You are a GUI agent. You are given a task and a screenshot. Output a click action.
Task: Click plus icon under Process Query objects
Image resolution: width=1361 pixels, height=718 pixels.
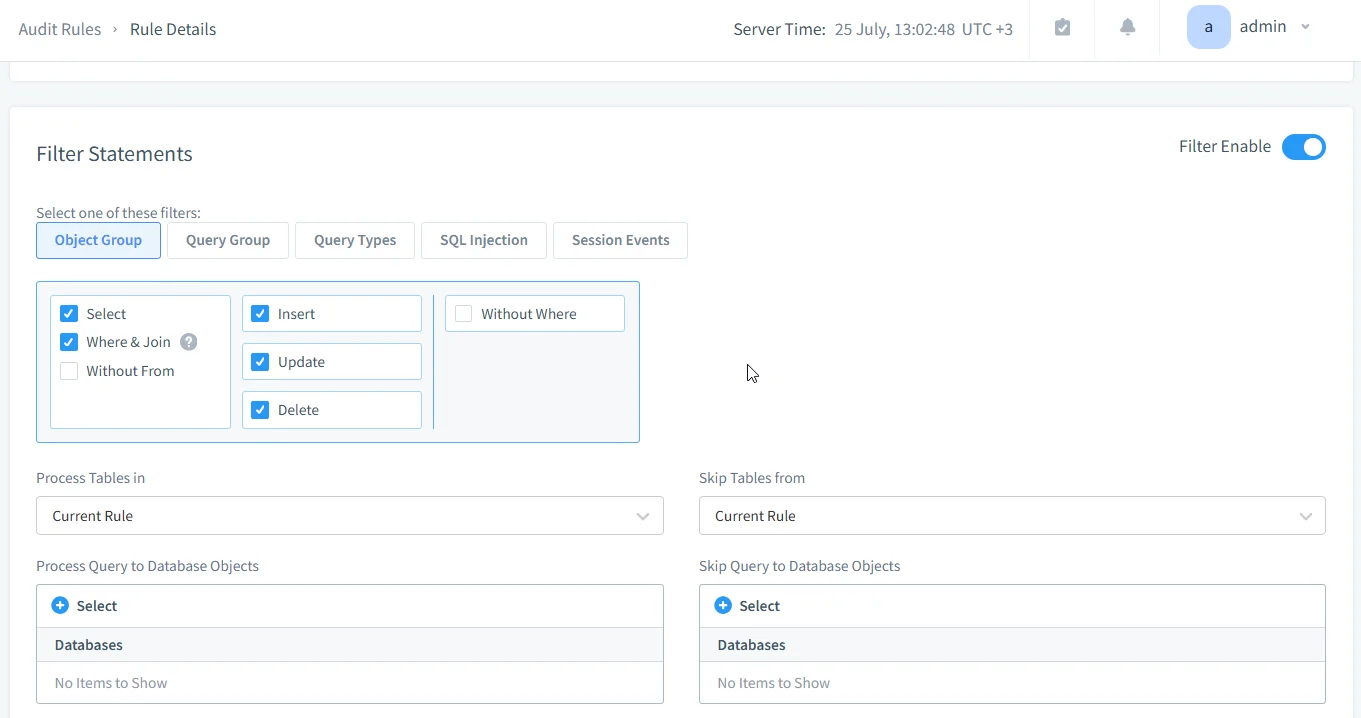click(x=60, y=606)
